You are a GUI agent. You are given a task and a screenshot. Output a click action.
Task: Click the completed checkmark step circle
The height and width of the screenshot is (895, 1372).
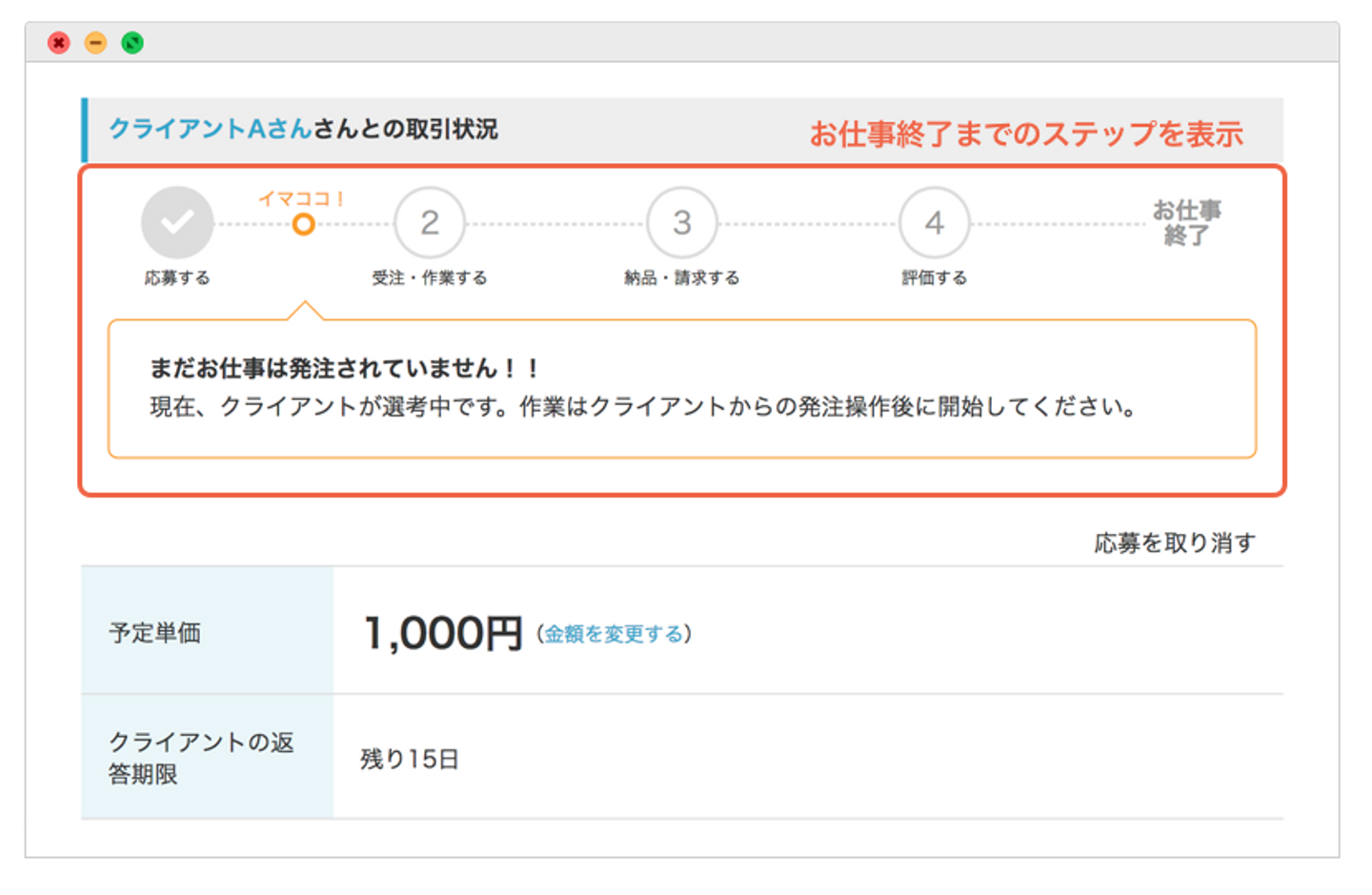(177, 222)
